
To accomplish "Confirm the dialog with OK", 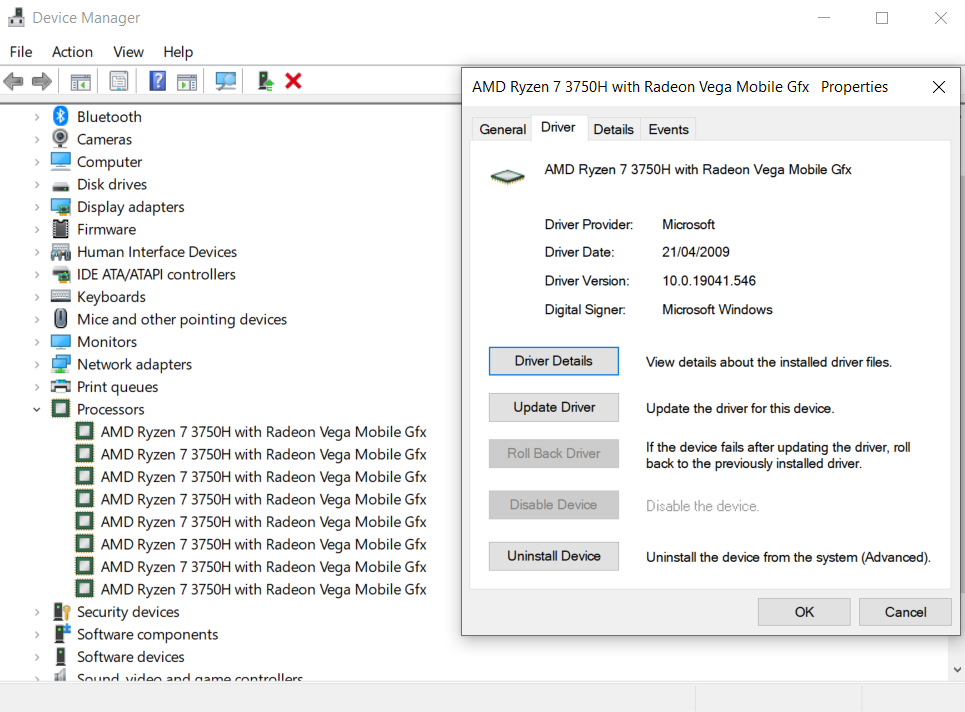I will pyautogui.click(x=804, y=612).
